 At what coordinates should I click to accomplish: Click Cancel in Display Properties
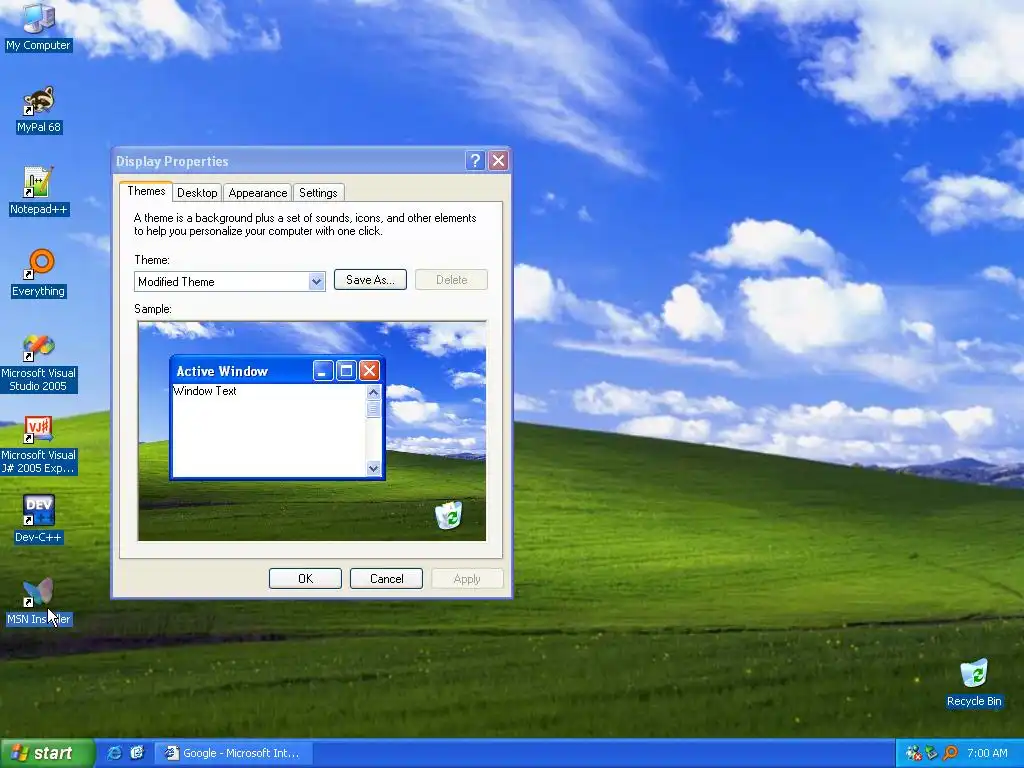coord(386,579)
